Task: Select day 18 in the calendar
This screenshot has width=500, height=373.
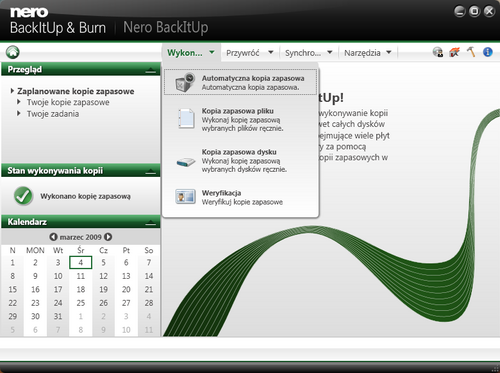Action: click(81, 289)
